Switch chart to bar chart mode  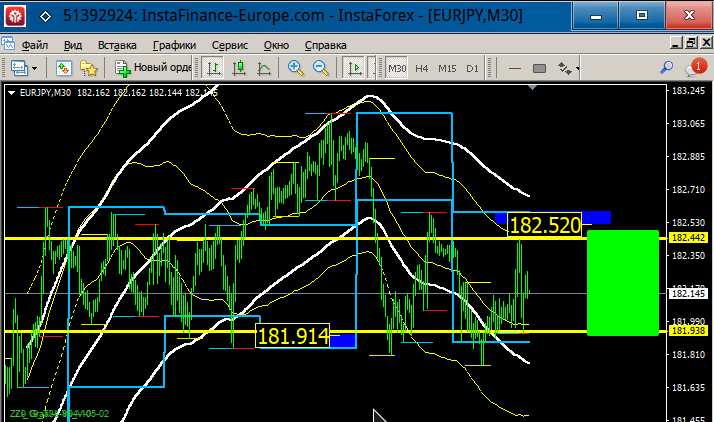(213, 68)
